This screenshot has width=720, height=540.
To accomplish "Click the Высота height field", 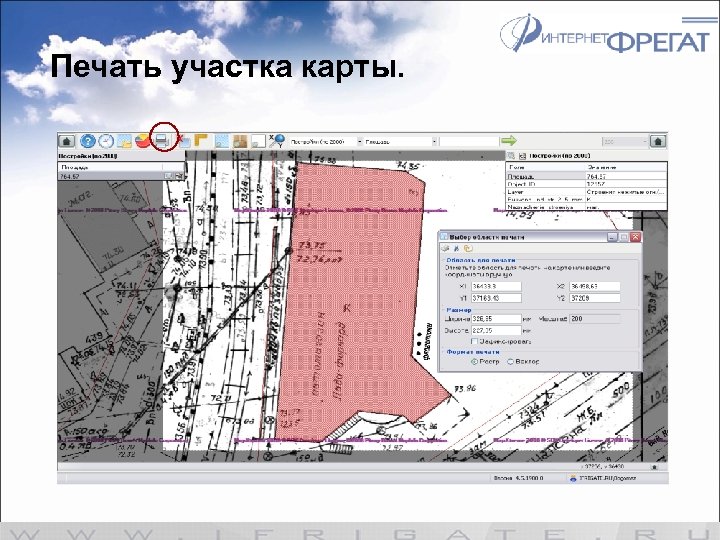I will coord(496,331).
